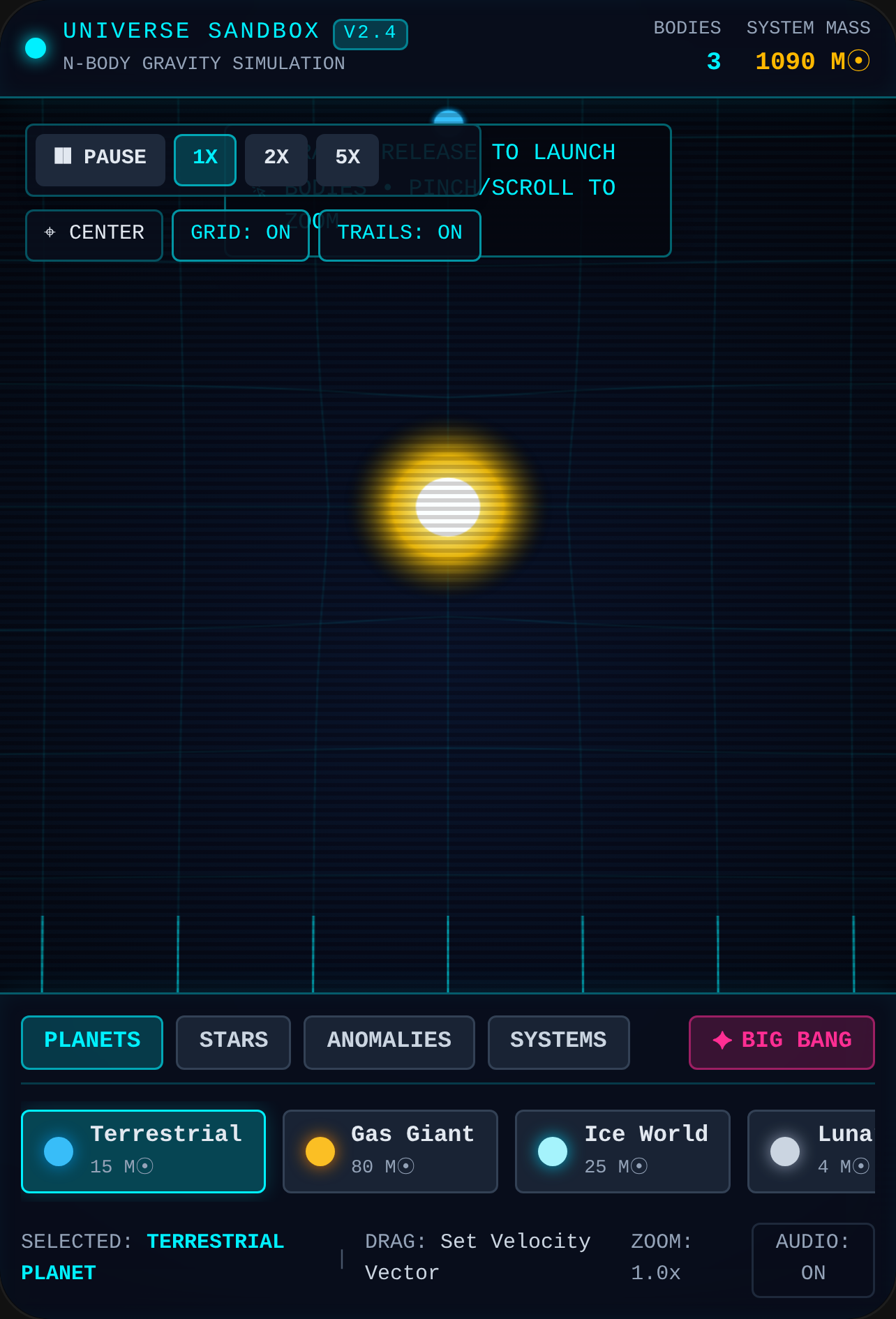The width and height of the screenshot is (896, 1319).
Task: Click the ZOOM: 1.0x readout
Action: (662, 1257)
